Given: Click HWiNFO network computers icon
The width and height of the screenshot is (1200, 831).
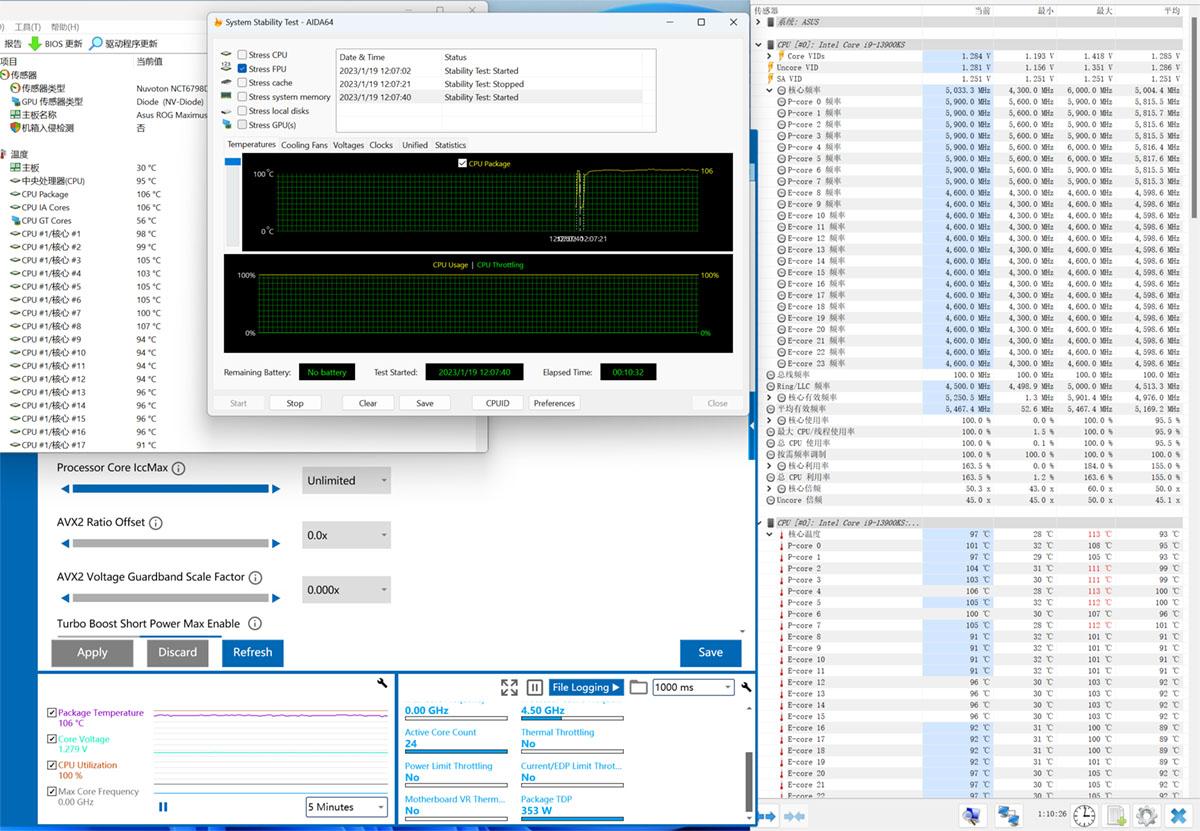Looking at the screenshot, I should (1007, 815).
